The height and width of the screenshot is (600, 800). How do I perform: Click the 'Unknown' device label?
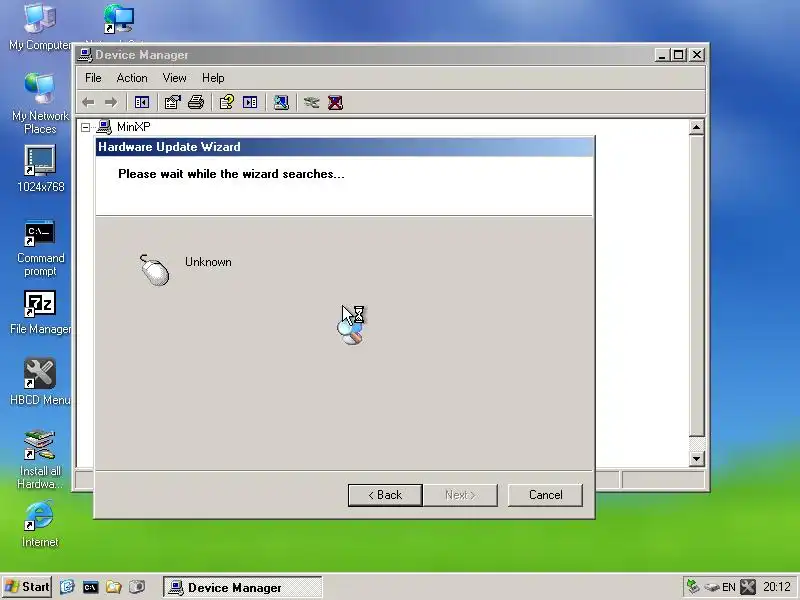click(208, 262)
